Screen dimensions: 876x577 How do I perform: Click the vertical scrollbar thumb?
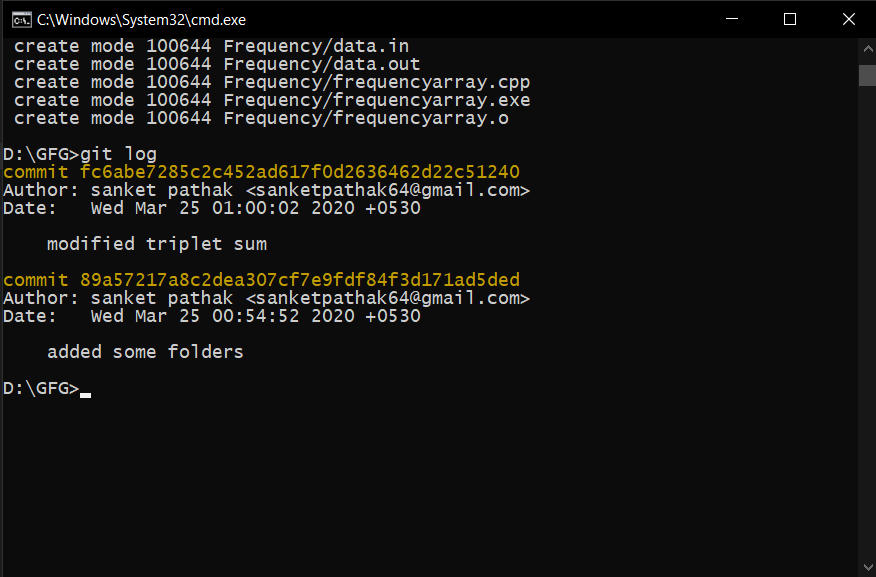coord(867,75)
